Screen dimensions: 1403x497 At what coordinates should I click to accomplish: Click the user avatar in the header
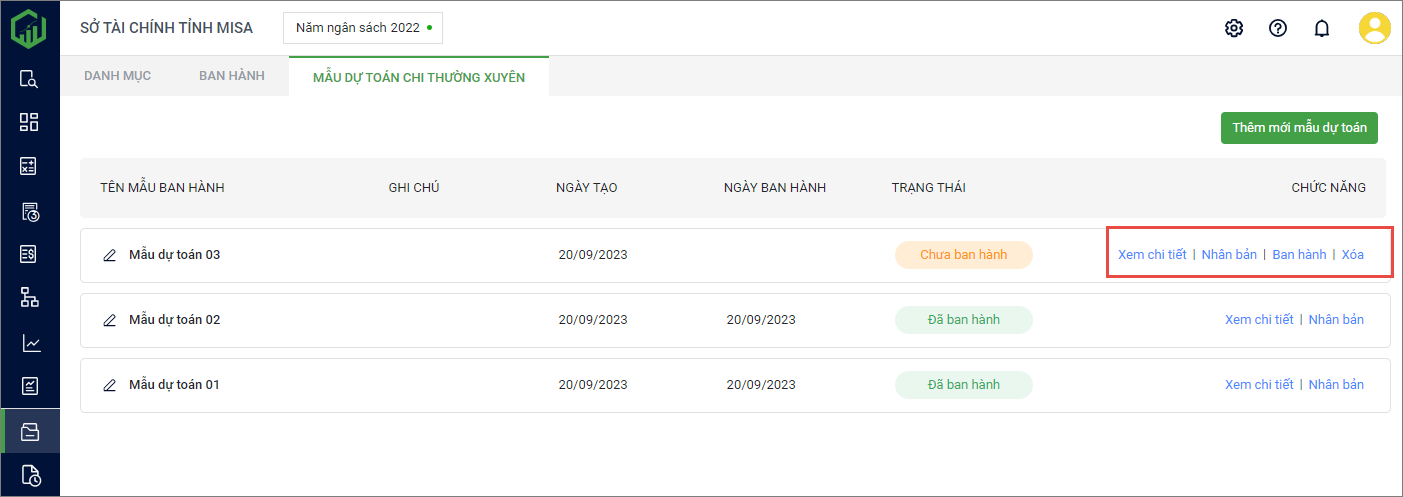1374,28
